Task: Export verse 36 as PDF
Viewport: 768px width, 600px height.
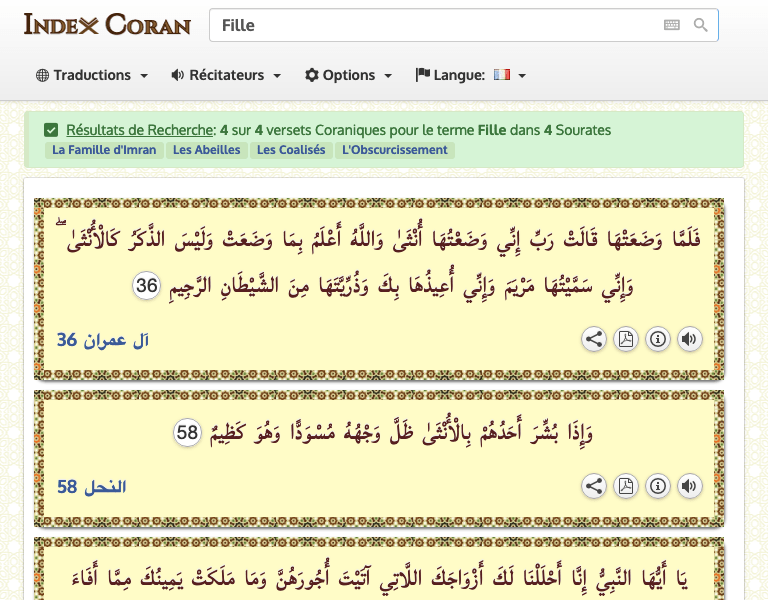Action: tap(626, 339)
